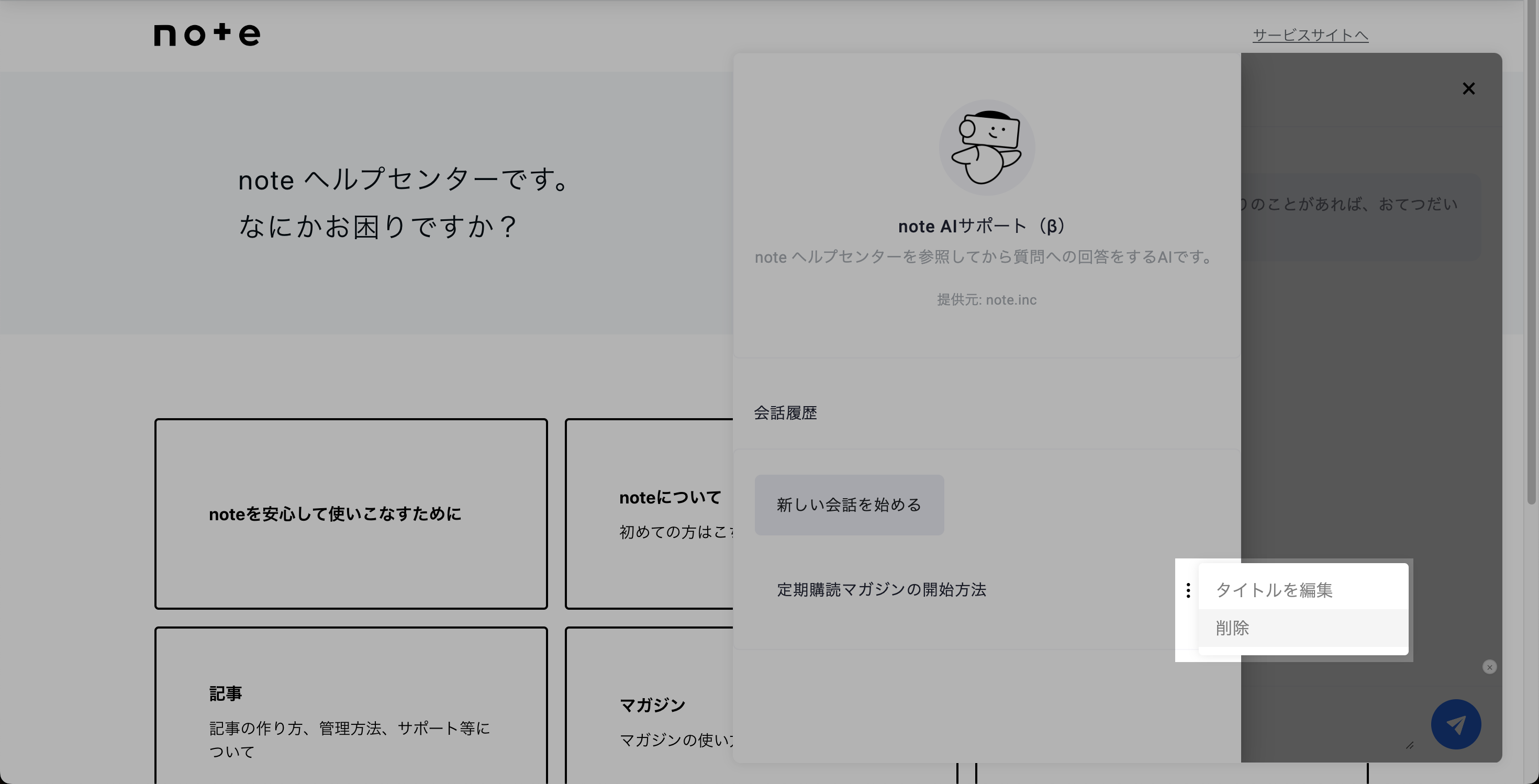Image resolution: width=1539 pixels, height=784 pixels.
Task: Choose 削除 from the context menu
Action: [1303, 628]
